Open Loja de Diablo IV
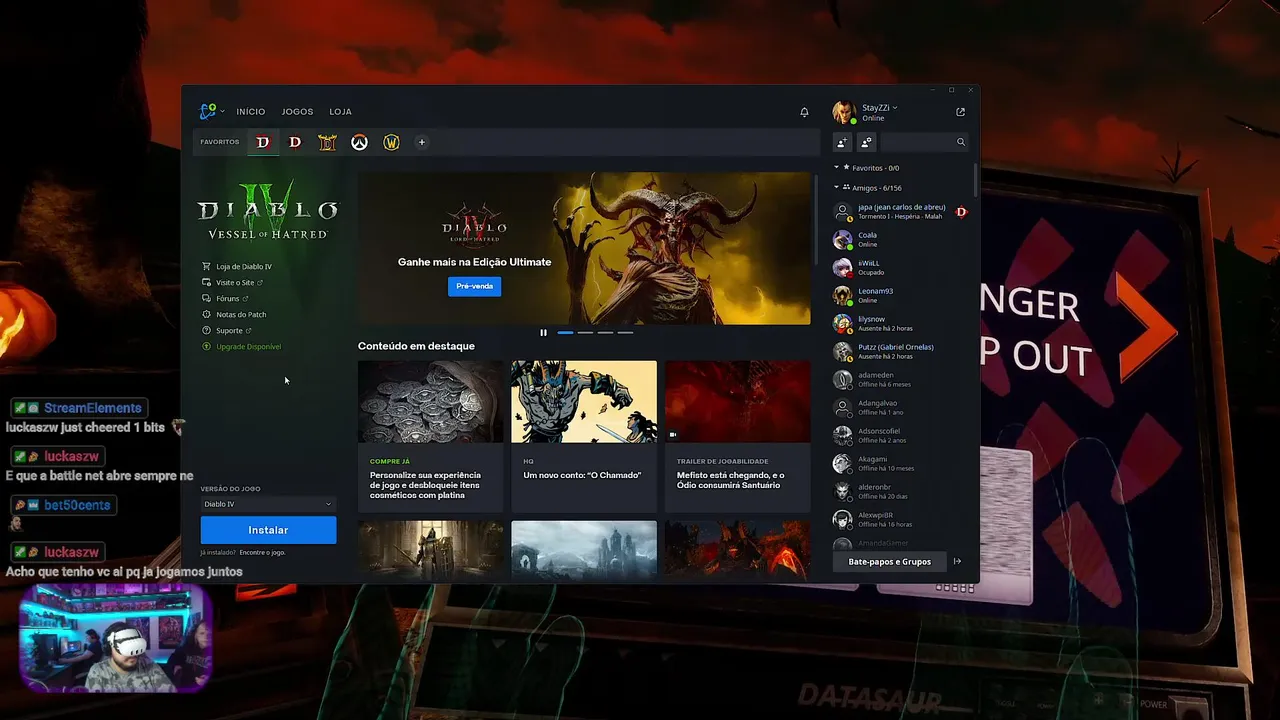The height and width of the screenshot is (720, 1280). coord(237,266)
